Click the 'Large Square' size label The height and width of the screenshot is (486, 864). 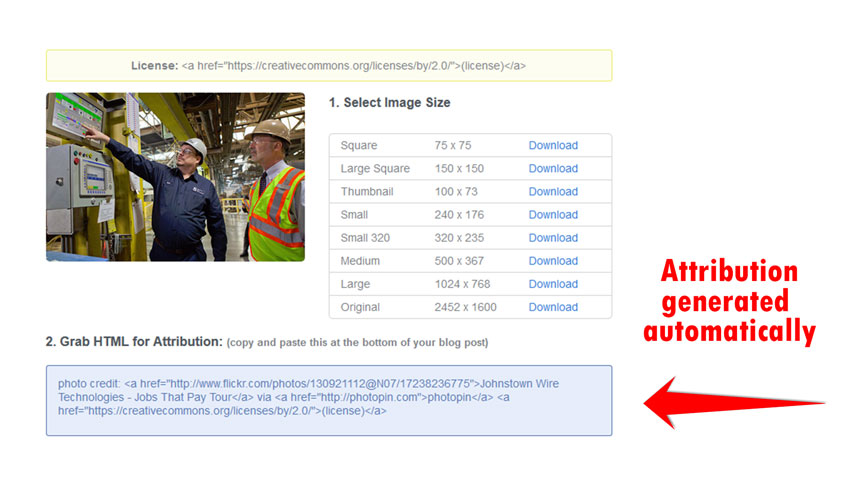point(375,169)
